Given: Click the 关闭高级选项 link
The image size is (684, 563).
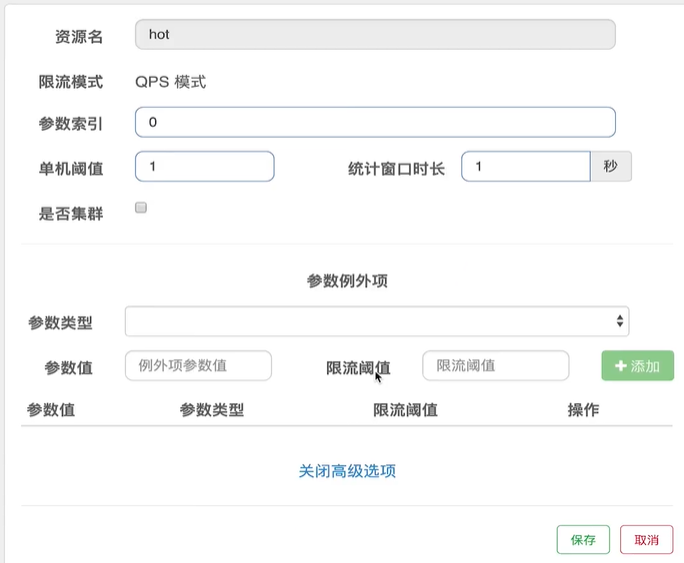Looking at the screenshot, I should point(347,471).
